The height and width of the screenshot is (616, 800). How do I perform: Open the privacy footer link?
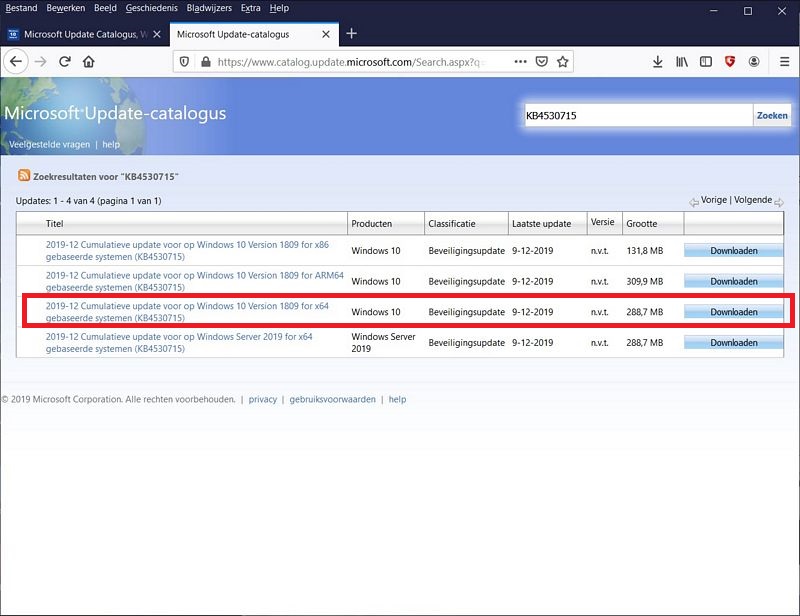pyautogui.click(x=263, y=399)
